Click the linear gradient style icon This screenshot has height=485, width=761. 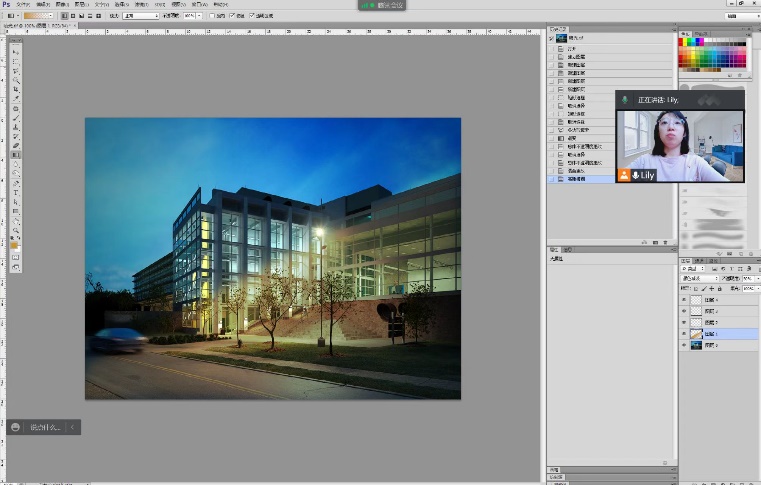pyautogui.click(x=65, y=16)
